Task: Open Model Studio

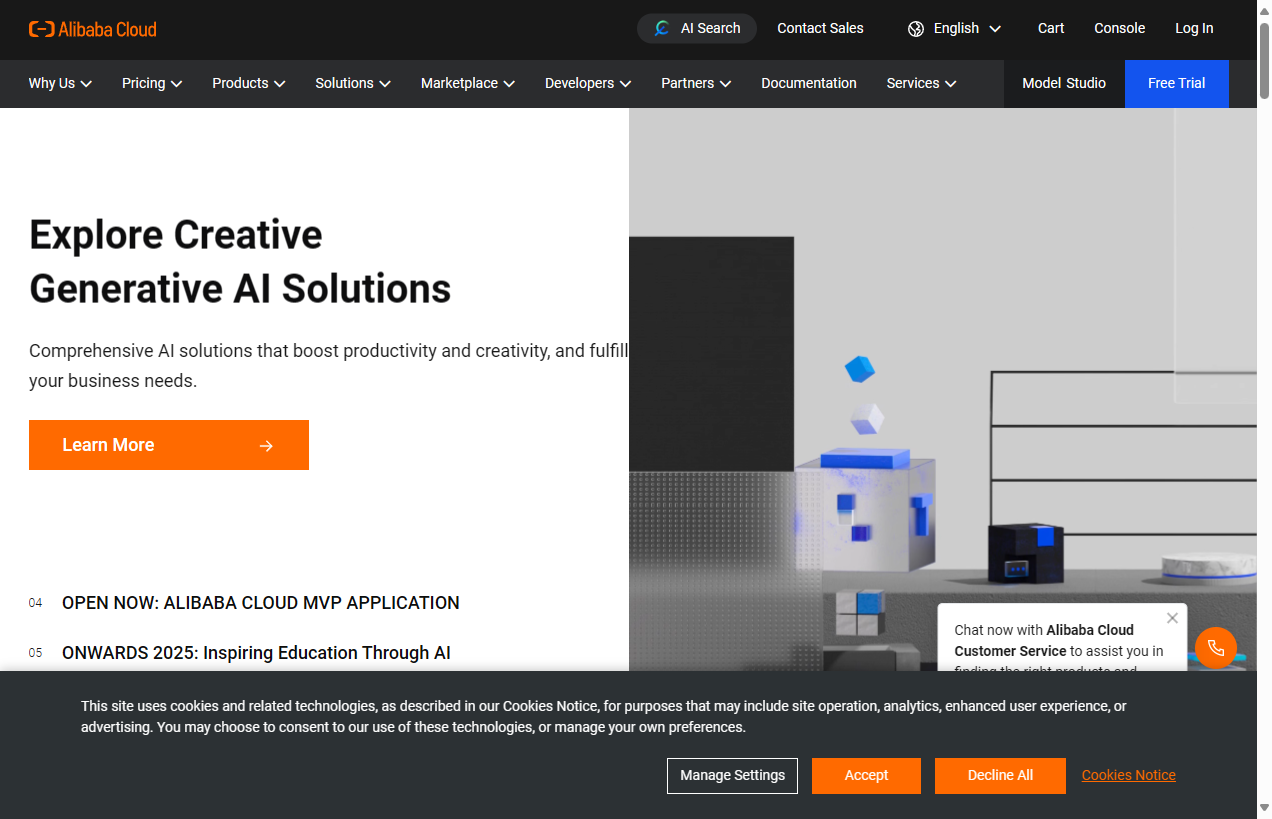Action: [x=1064, y=84]
